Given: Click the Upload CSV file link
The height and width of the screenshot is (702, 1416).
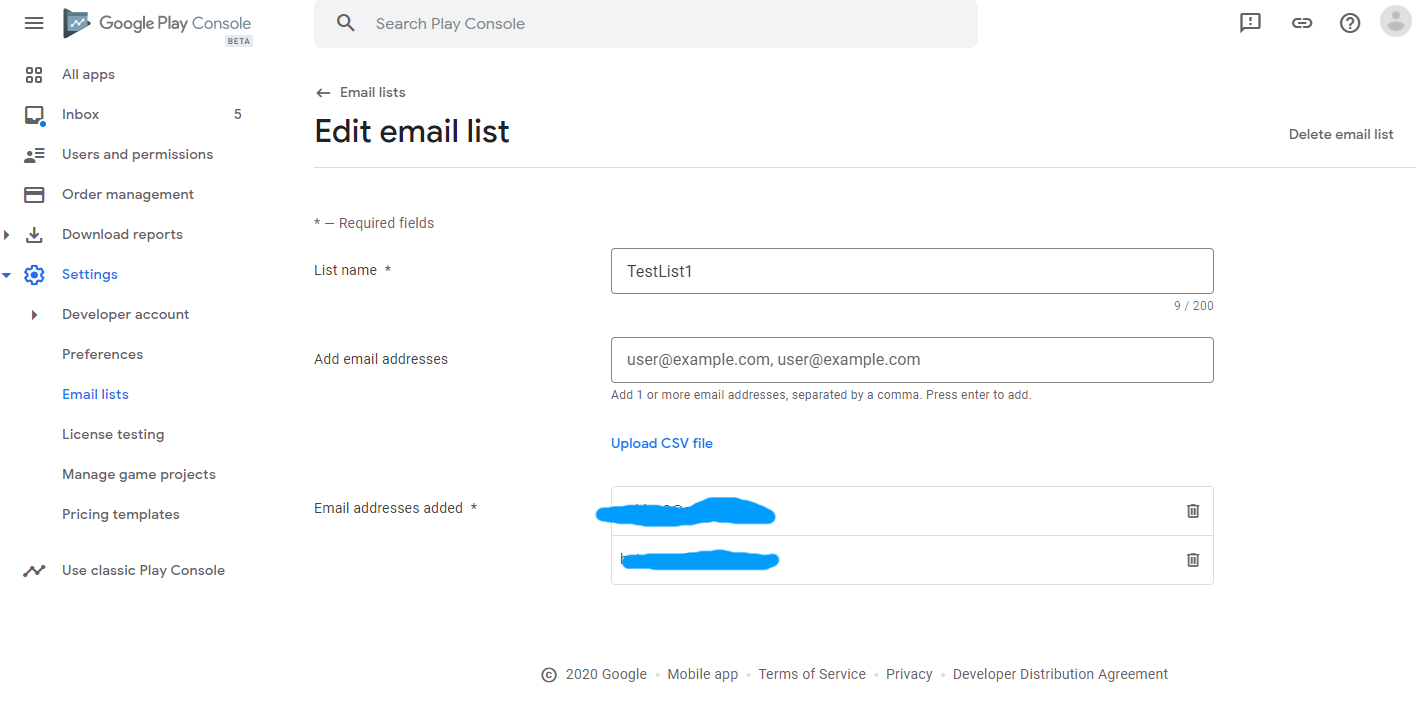Looking at the screenshot, I should pos(662,444).
